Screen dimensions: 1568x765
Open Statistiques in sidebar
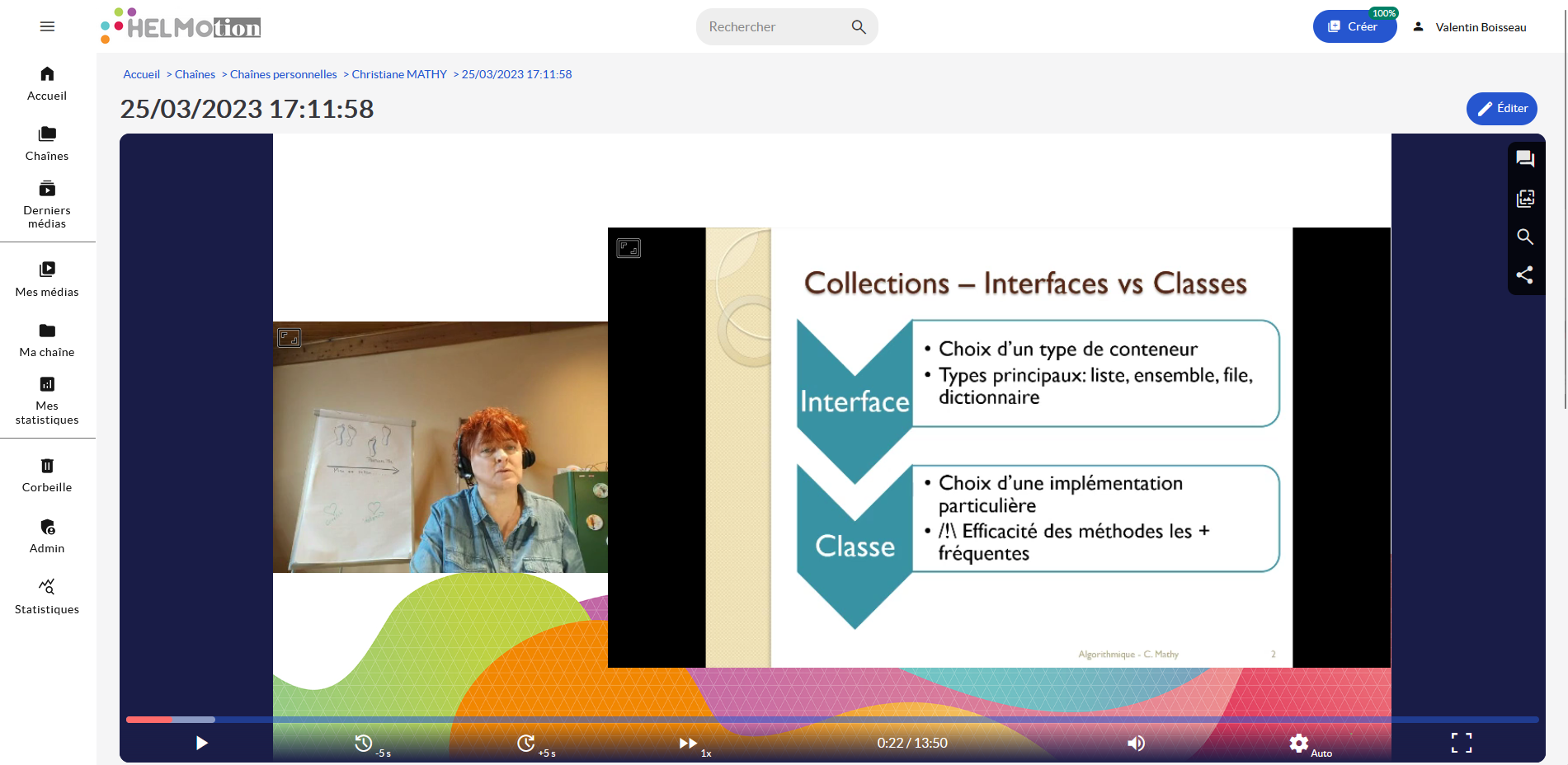pyautogui.click(x=47, y=597)
